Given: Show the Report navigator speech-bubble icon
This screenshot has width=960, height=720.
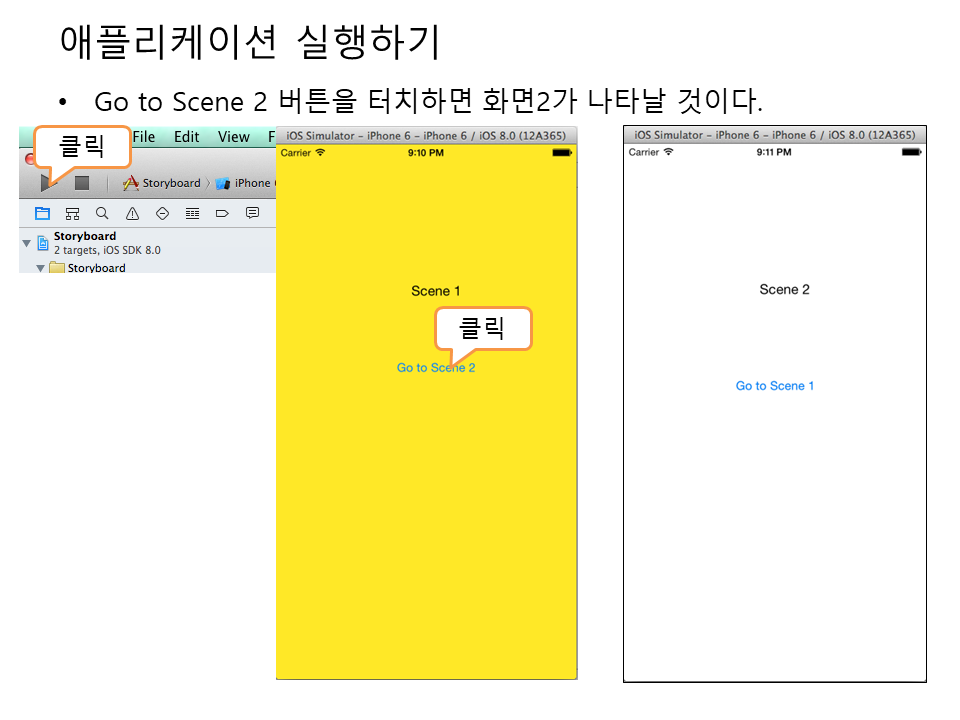Looking at the screenshot, I should tap(252, 213).
